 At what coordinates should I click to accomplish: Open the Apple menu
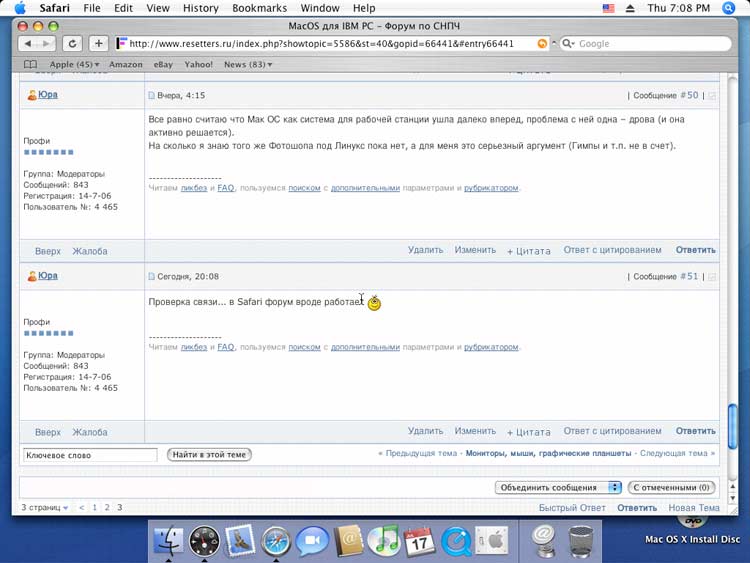pyautogui.click(x=20, y=8)
